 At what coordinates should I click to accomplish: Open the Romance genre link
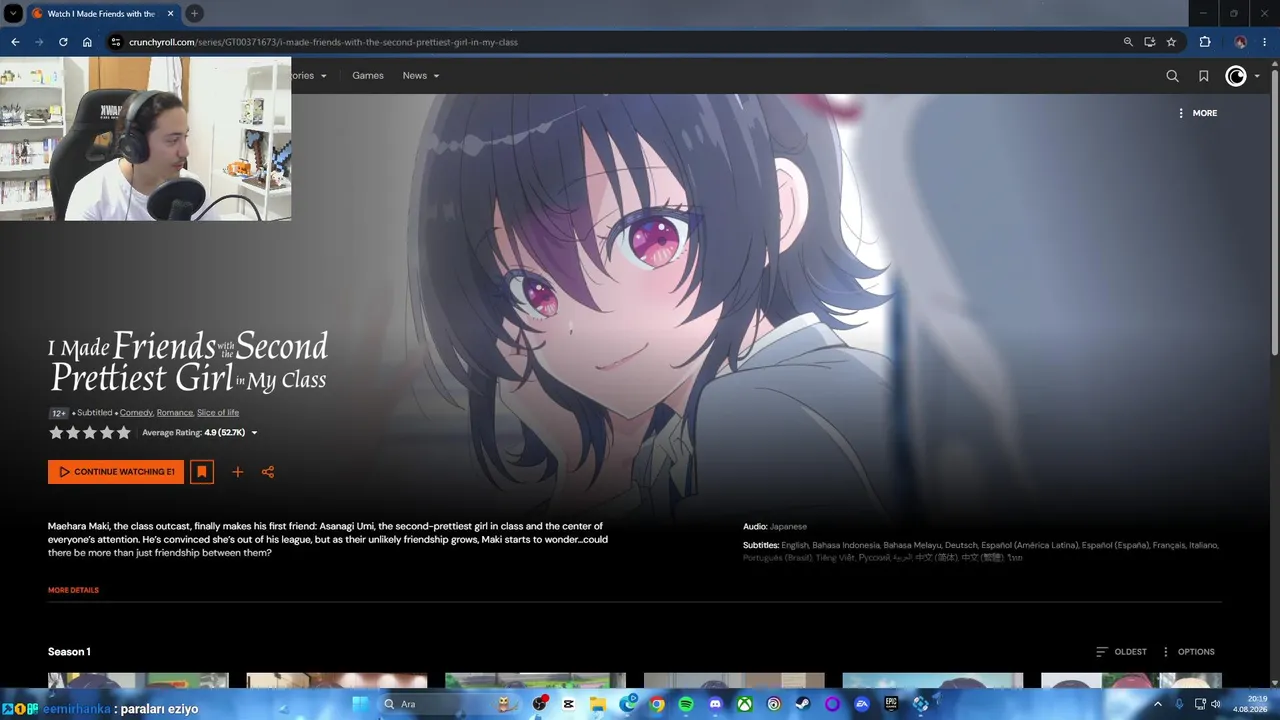point(175,413)
